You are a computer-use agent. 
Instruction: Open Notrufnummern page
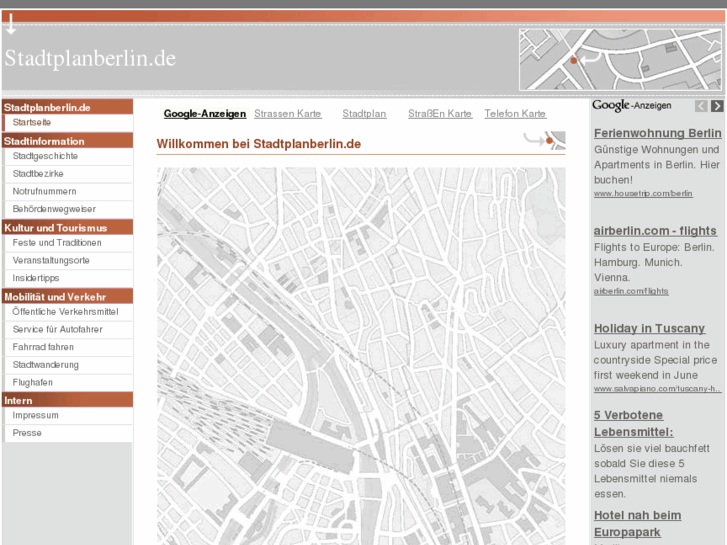[45, 192]
